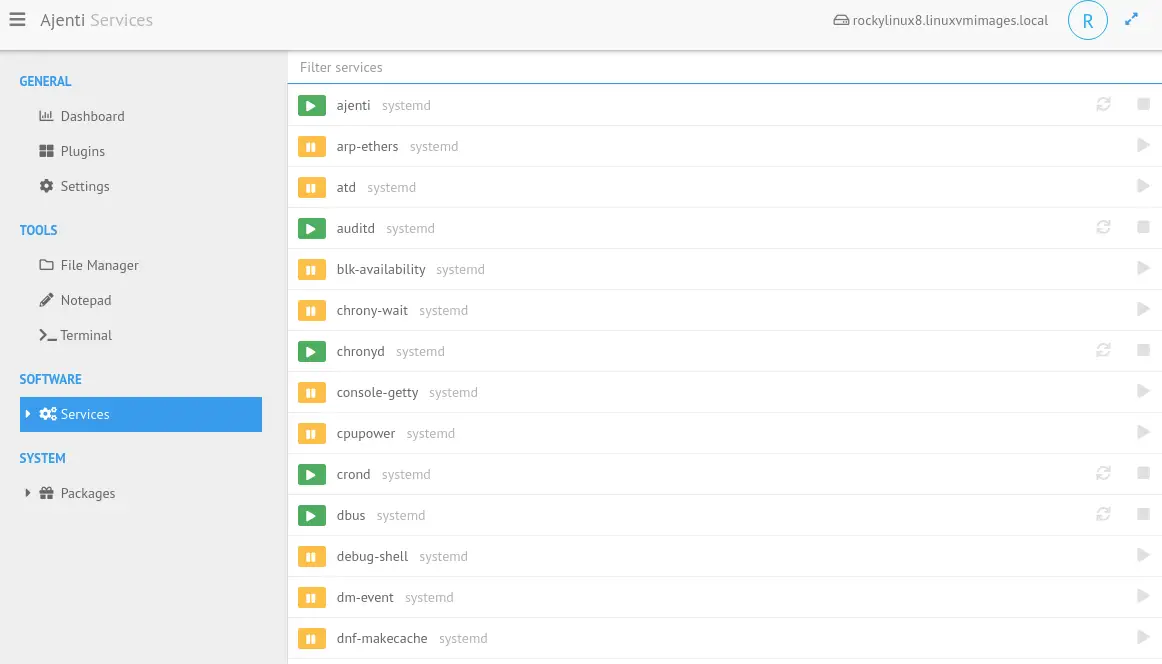1162x664 pixels.
Task: Click the R user profile avatar
Action: 1087,20
